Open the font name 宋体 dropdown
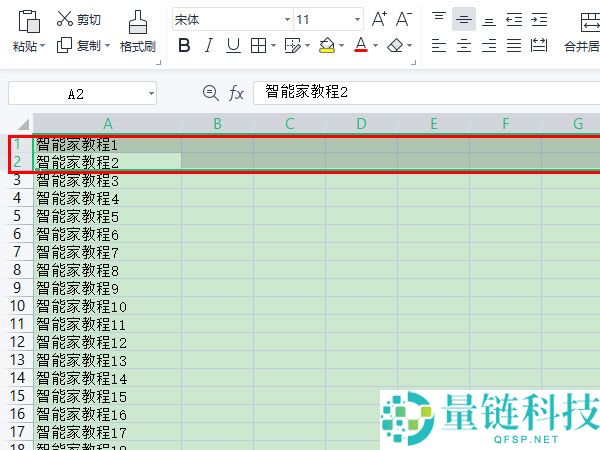600x450 pixels. 287,19
